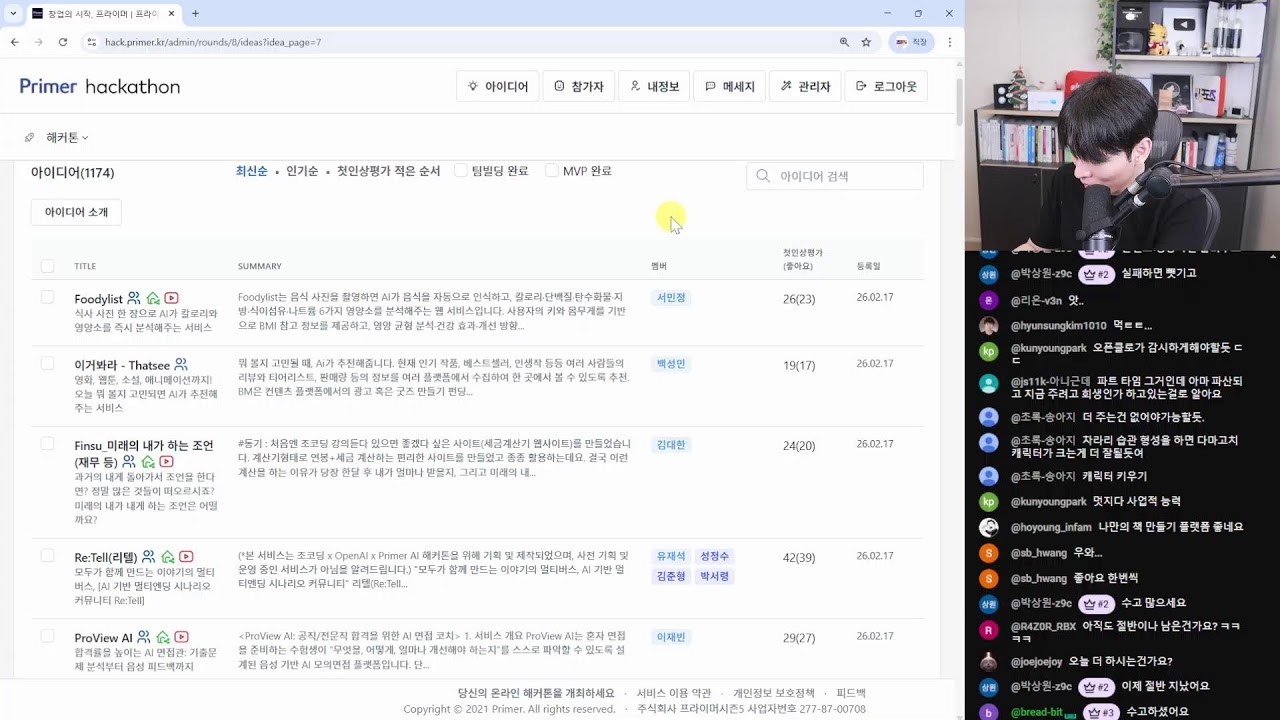Screen dimensions: 1280x720
Task: Open the 관리자 nav item
Action: [805, 87]
